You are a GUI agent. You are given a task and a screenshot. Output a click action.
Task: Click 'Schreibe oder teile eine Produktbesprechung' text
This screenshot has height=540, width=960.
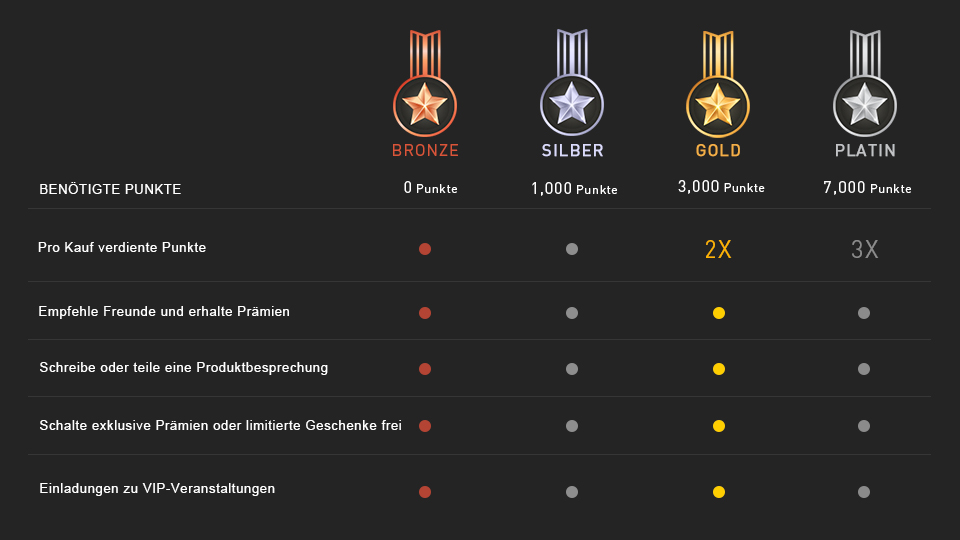pos(184,367)
